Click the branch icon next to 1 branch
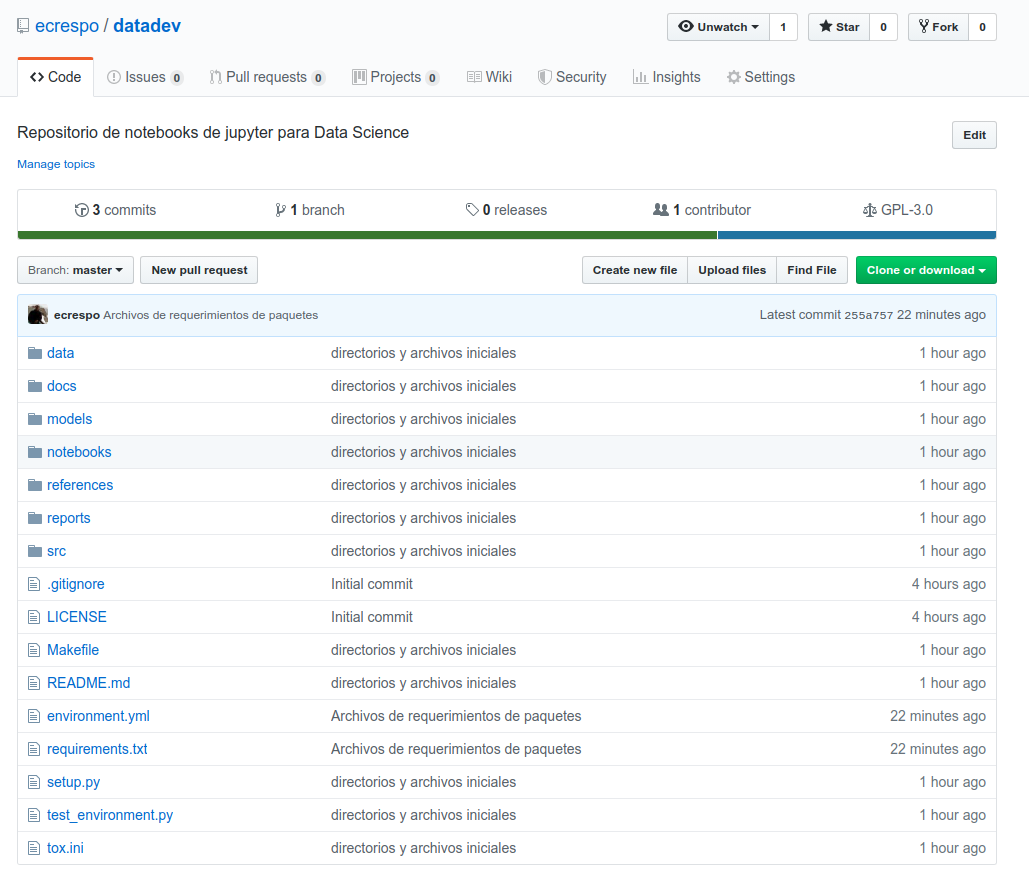Image resolution: width=1029 pixels, height=869 pixels. click(280, 210)
